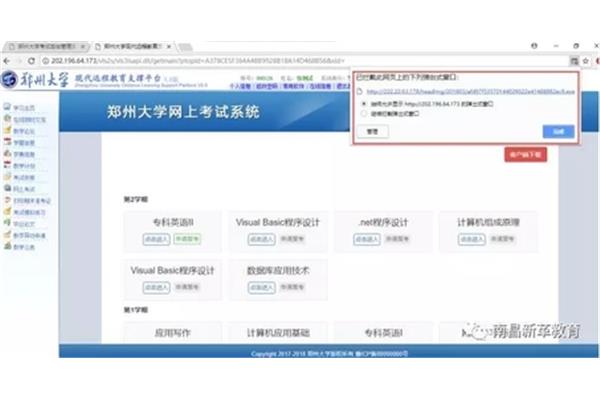Open 毕业论文 icon in the left sidebar
The height and width of the screenshot is (400, 600).
click(7, 223)
